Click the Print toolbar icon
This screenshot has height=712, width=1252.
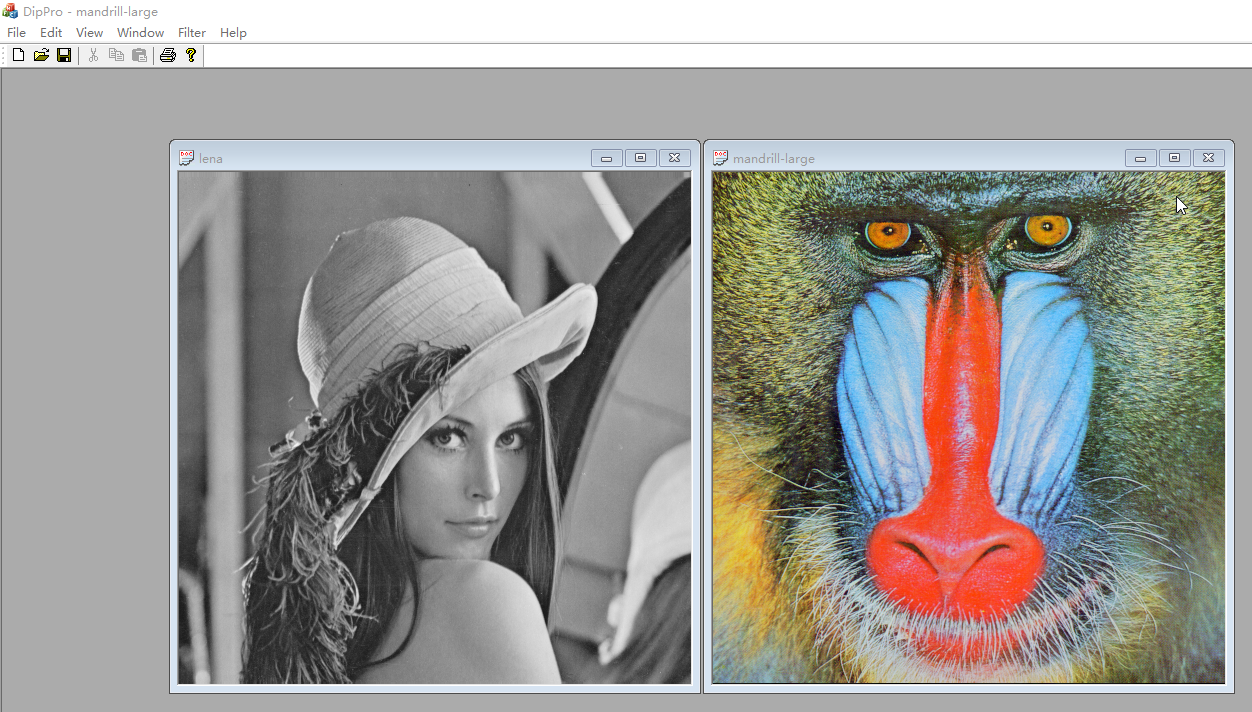(x=168, y=55)
